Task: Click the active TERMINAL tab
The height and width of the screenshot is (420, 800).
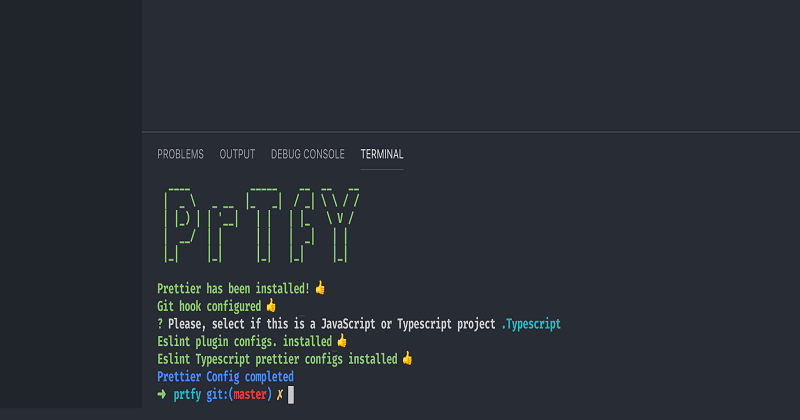Action: [x=382, y=154]
